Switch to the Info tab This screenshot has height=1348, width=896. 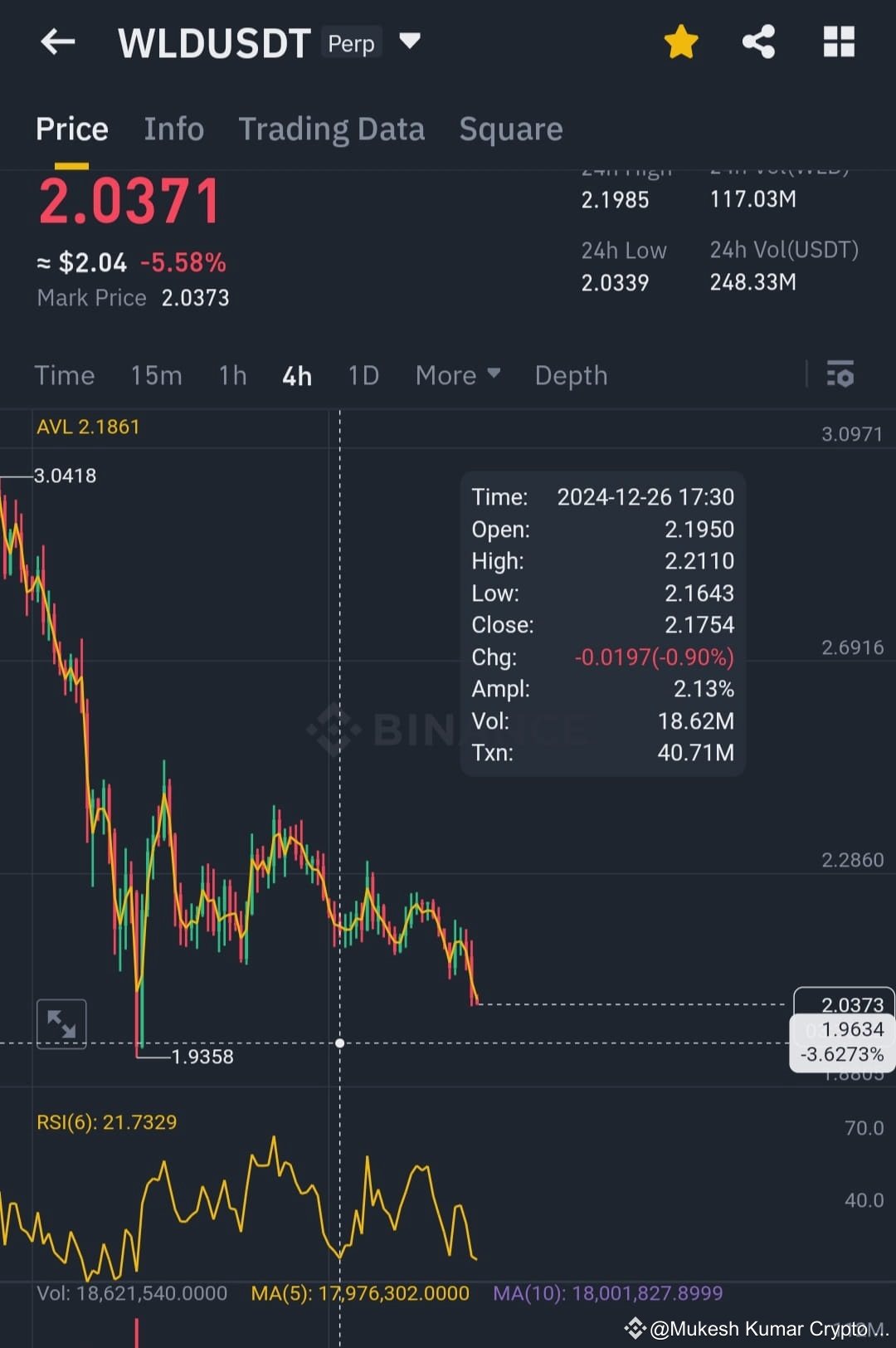coord(173,129)
